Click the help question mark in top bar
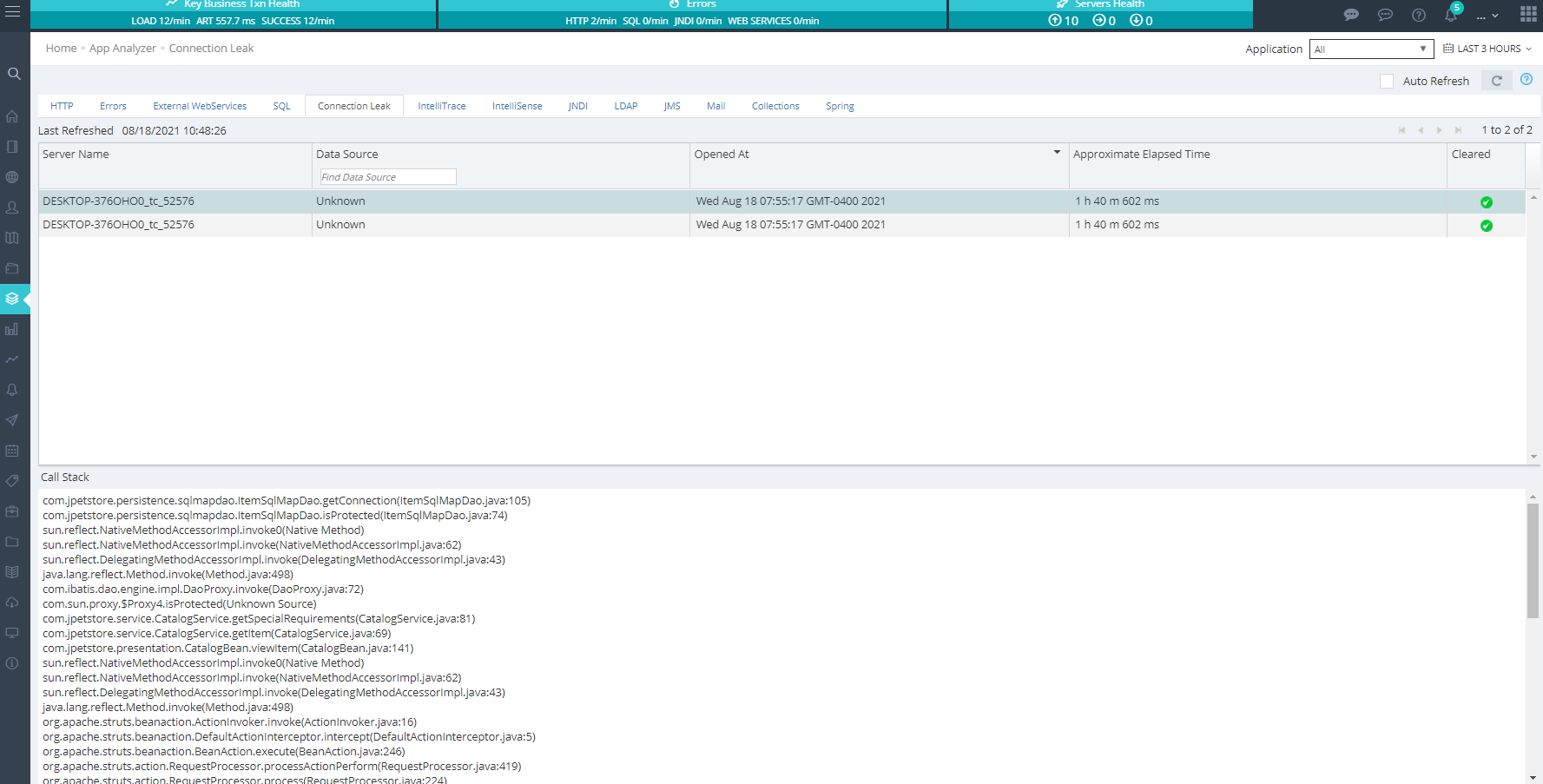1543x784 pixels. (1419, 15)
